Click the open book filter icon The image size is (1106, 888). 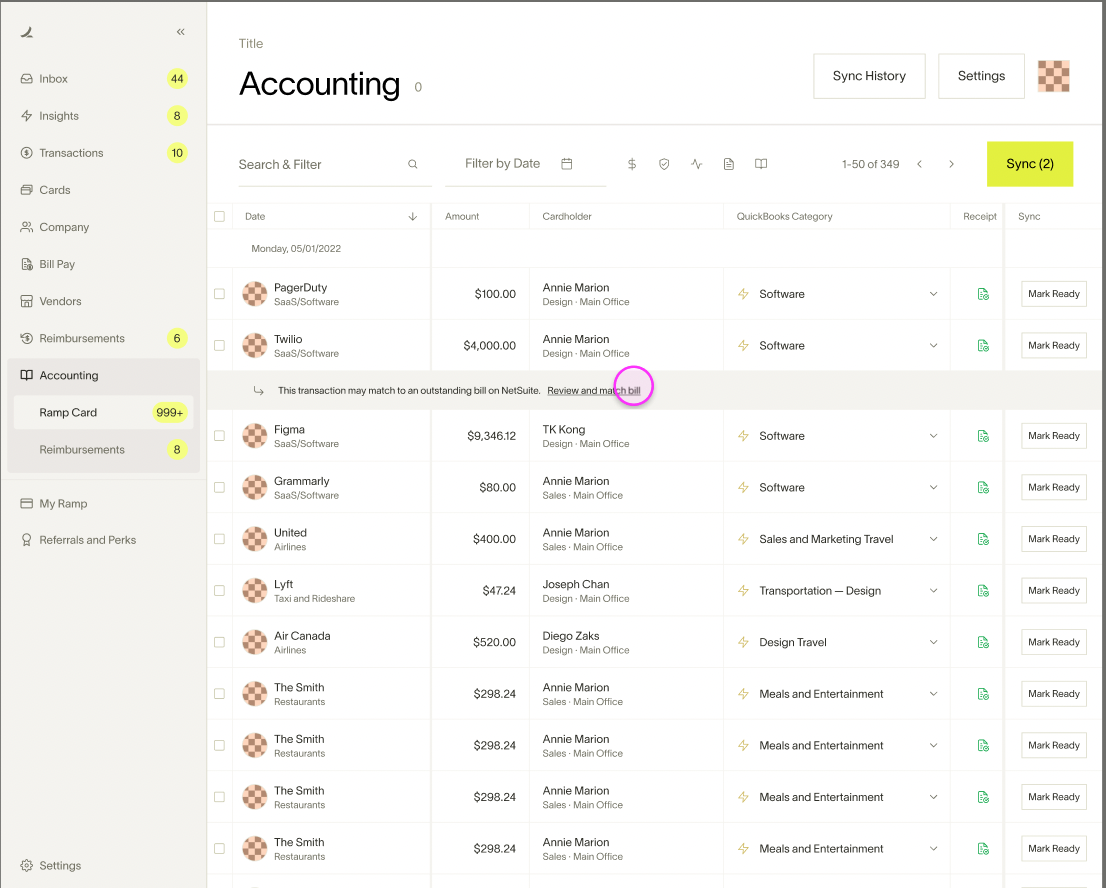[761, 164]
